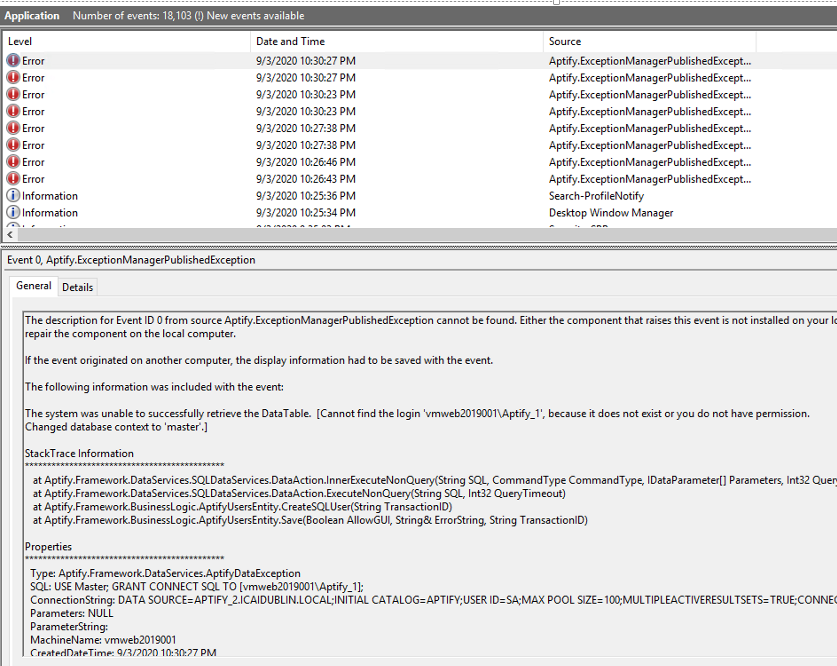This screenshot has width=837, height=666.
Task: Click the 'If the event originated' sentence
Action: [x=259, y=360]
